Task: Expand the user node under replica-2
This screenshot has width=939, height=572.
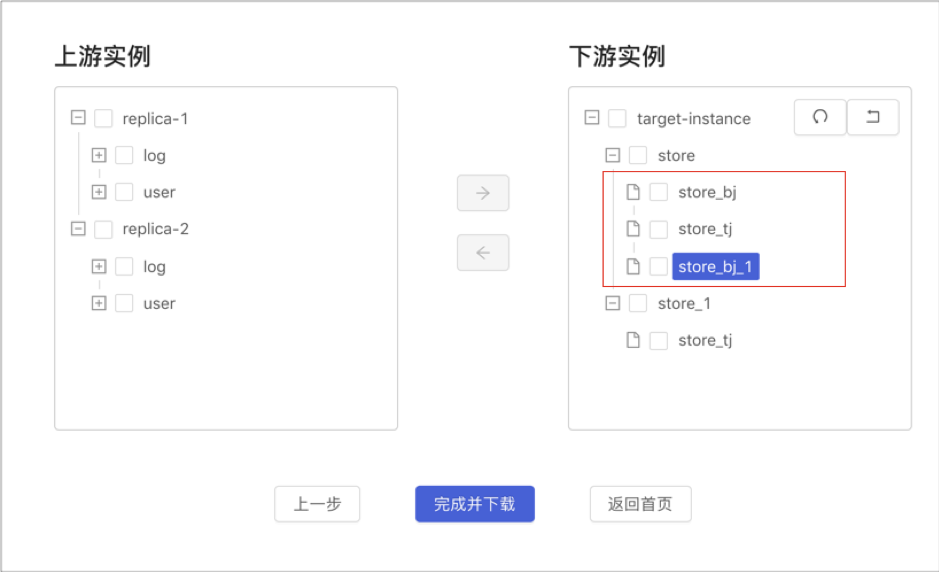Action: tap(99, 303)
